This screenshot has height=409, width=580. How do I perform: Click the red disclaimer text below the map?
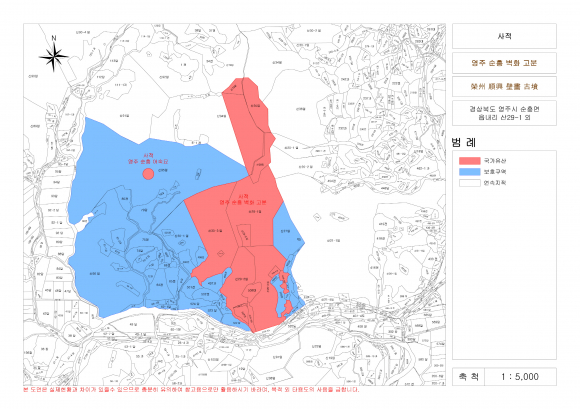(191, 389)
